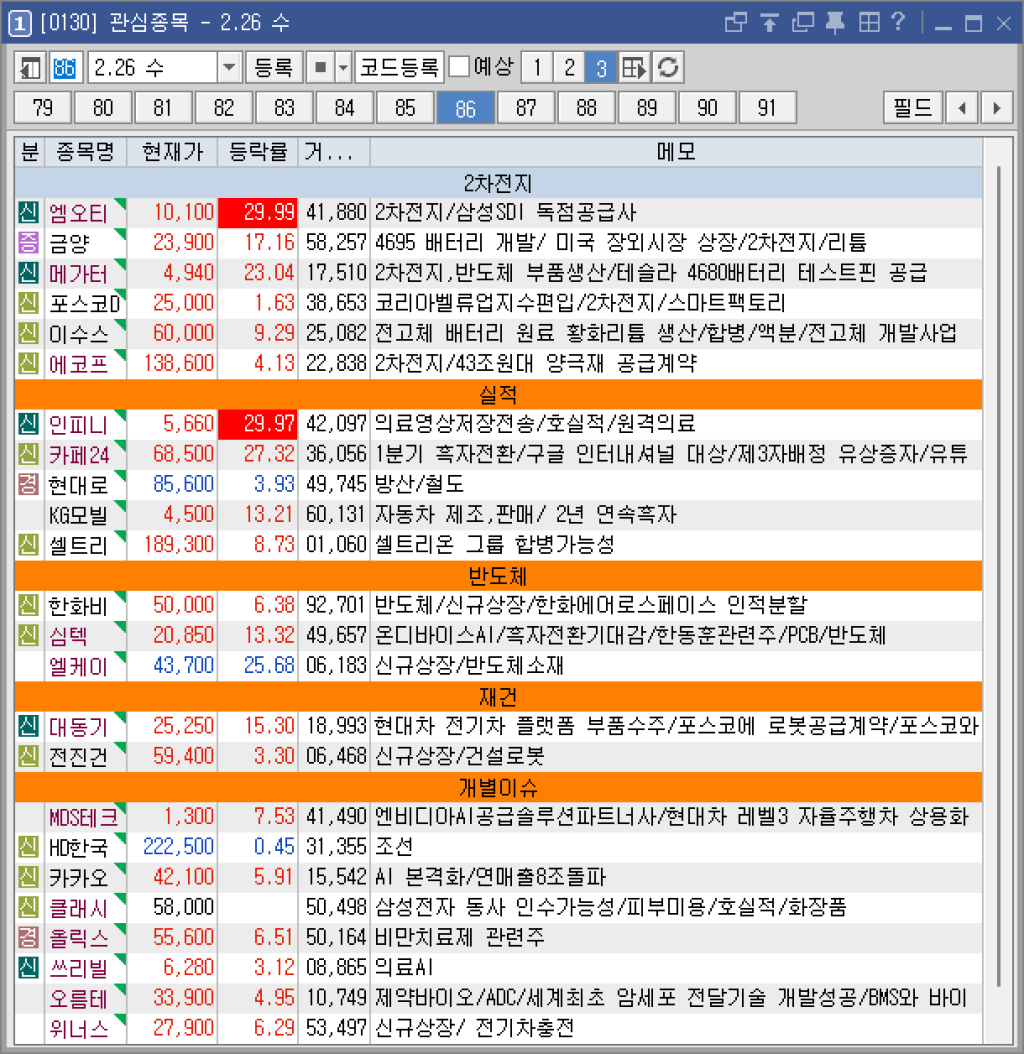Click the window number 1 icon in title bar
This screenshot has width=1024, height=1054.
pyautogui.click(x=19, y=24)
